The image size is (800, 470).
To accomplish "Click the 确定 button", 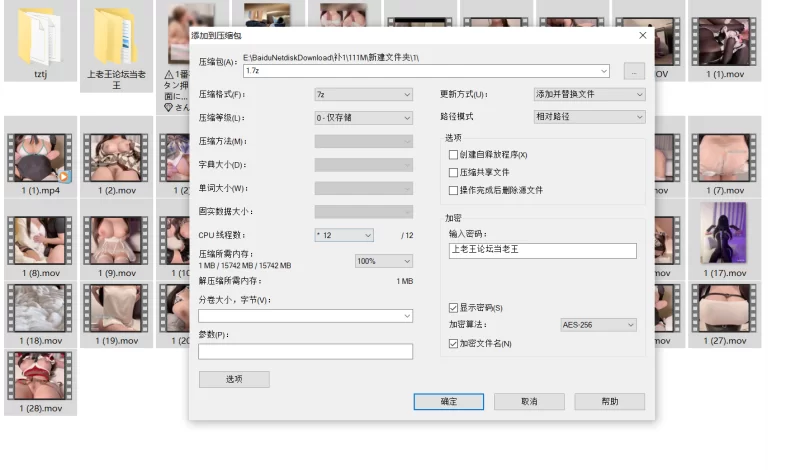I will [x=448, y=402].
